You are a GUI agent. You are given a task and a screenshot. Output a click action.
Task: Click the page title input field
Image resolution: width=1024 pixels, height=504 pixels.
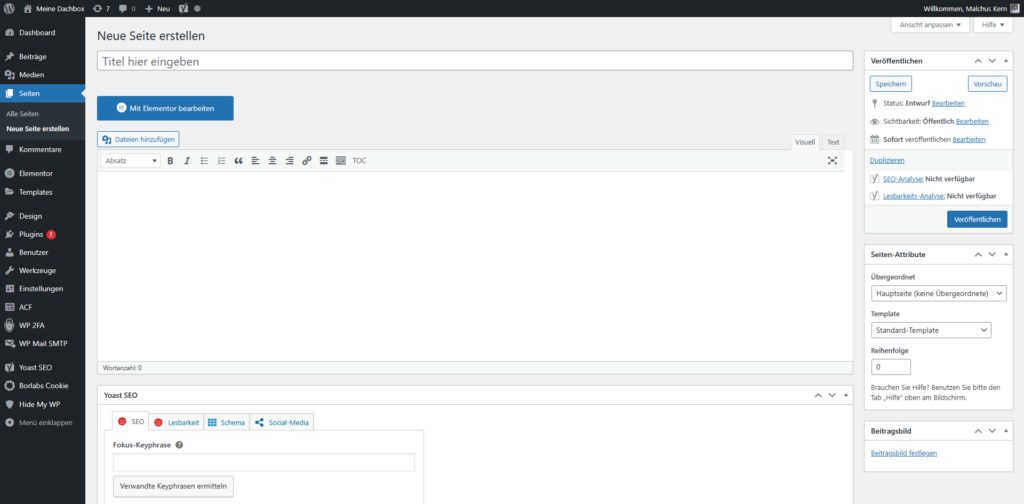(x=475, y=61)
